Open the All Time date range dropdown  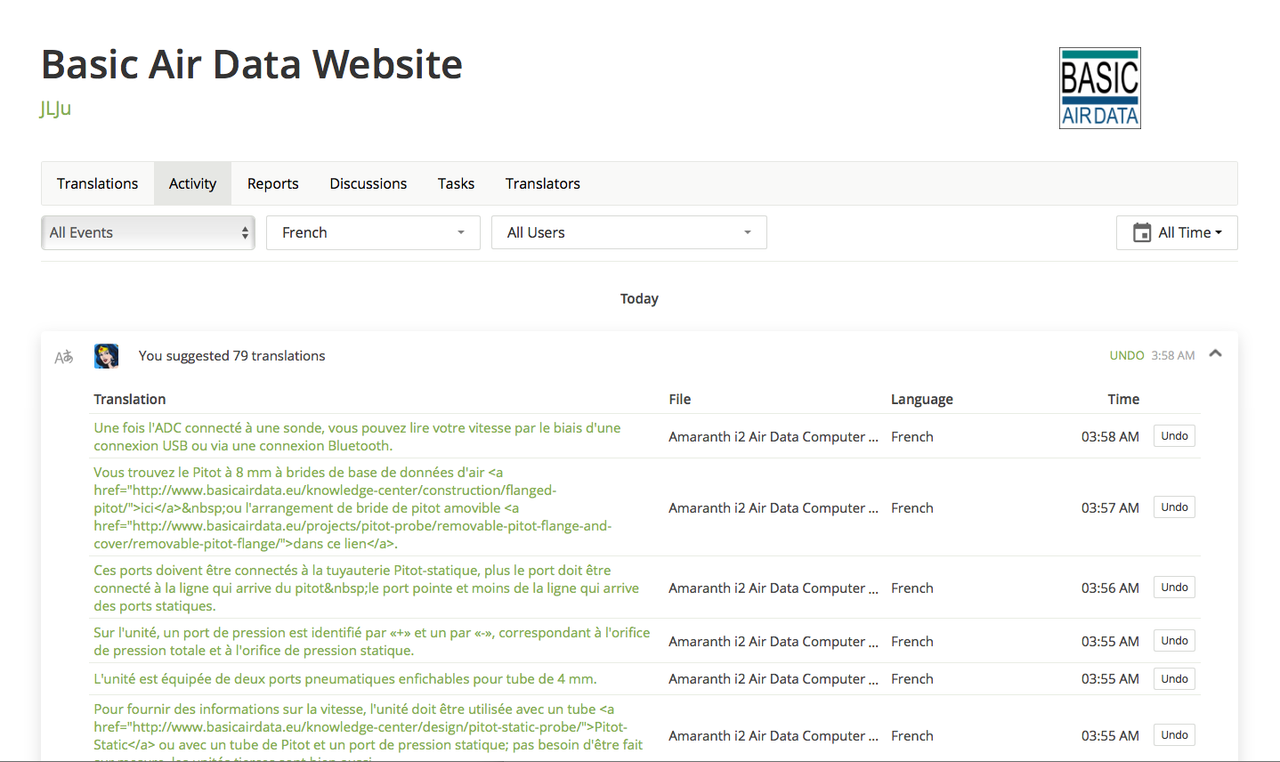tap(1177, 233)
